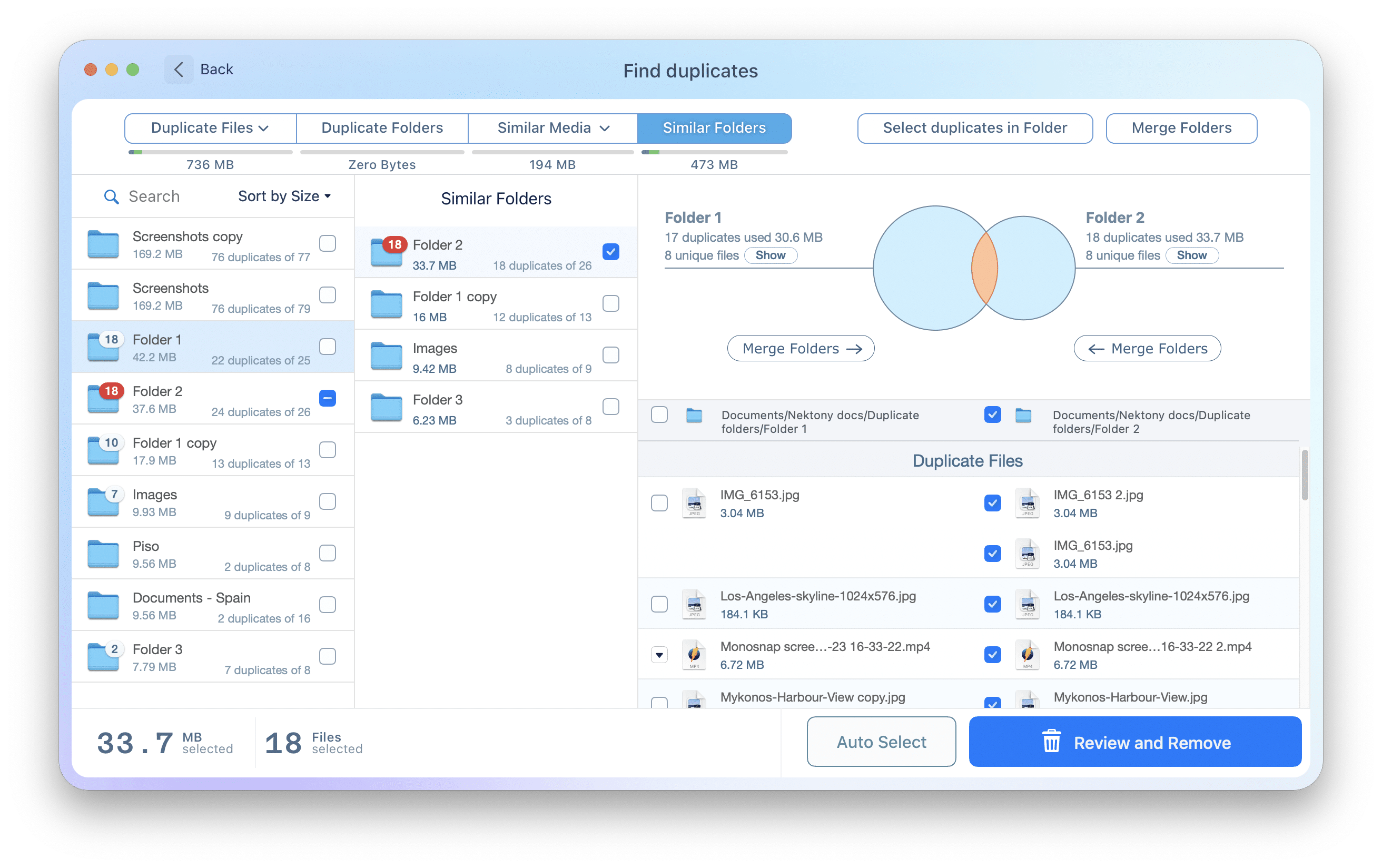
Task: Select the Piso folder row name
Action: 146,546
